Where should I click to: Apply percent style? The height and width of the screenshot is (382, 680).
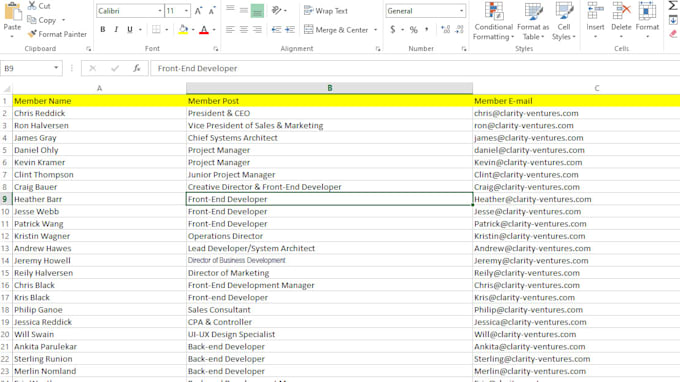[414, 29]
